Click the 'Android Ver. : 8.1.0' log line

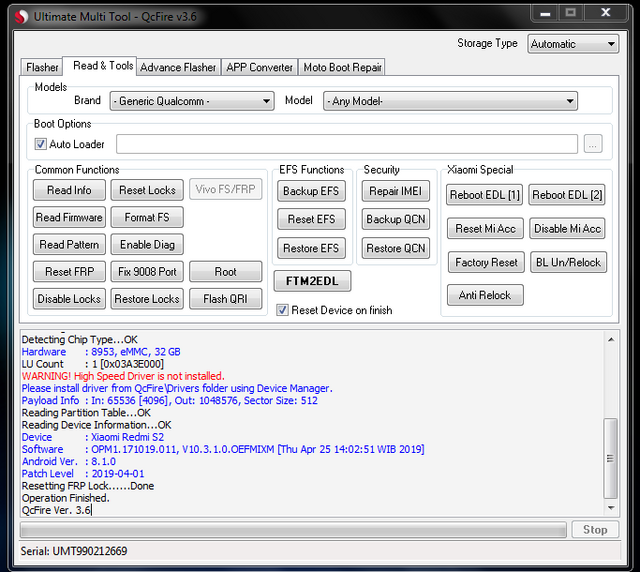coord(69,461)
